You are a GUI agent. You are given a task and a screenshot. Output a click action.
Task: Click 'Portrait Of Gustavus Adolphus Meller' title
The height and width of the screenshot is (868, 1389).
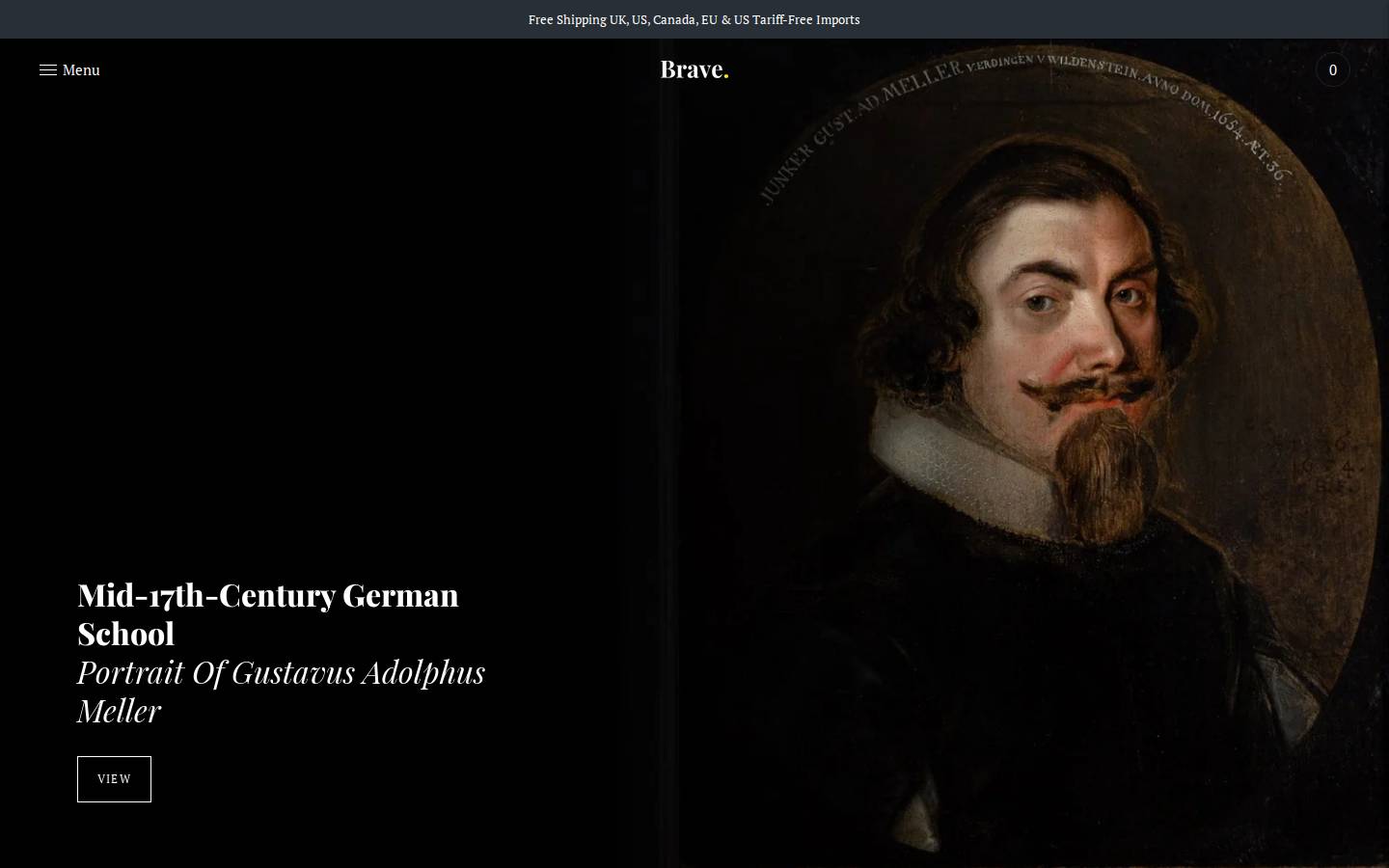281,692
